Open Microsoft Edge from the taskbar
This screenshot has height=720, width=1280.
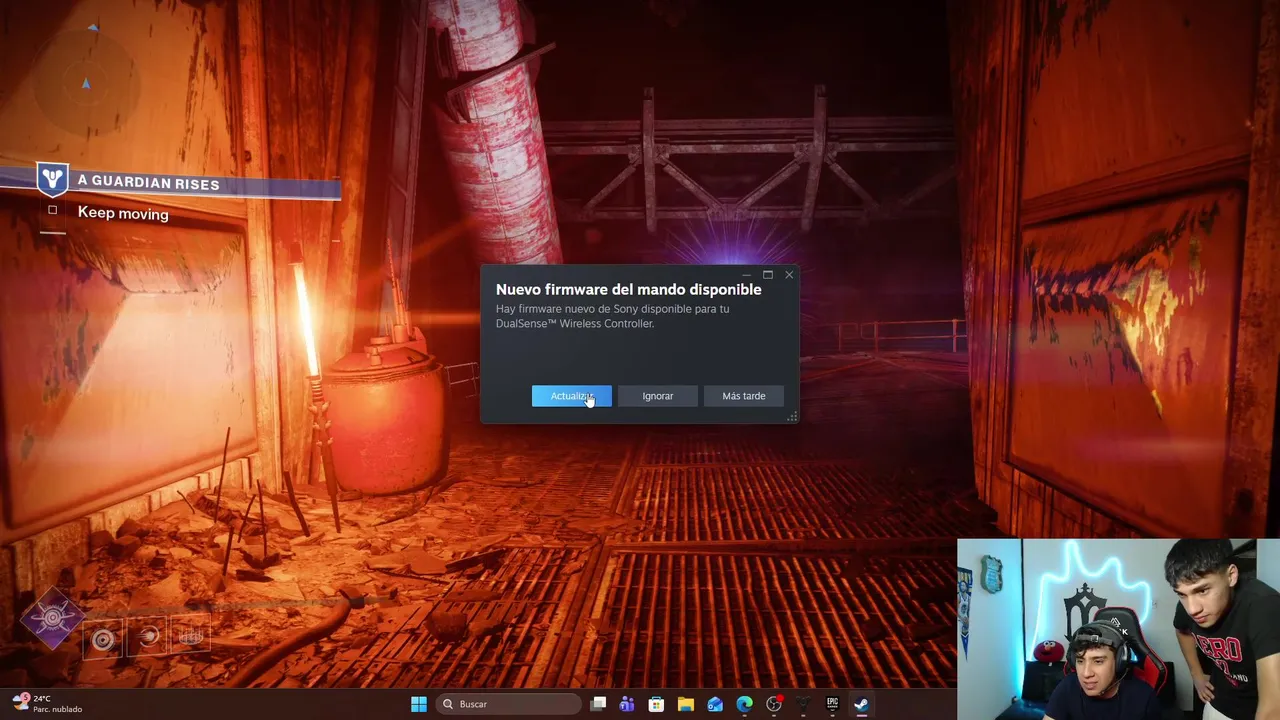[744, 704]
